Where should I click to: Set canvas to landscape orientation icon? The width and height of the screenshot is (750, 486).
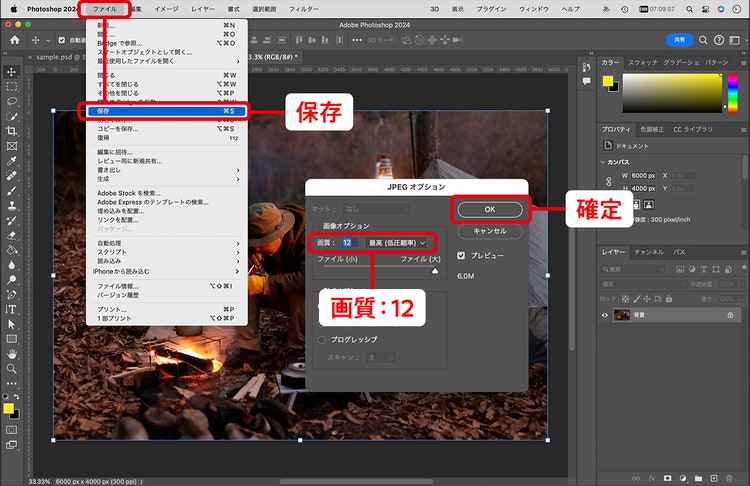pyautogui.click(x=648, y=205)
